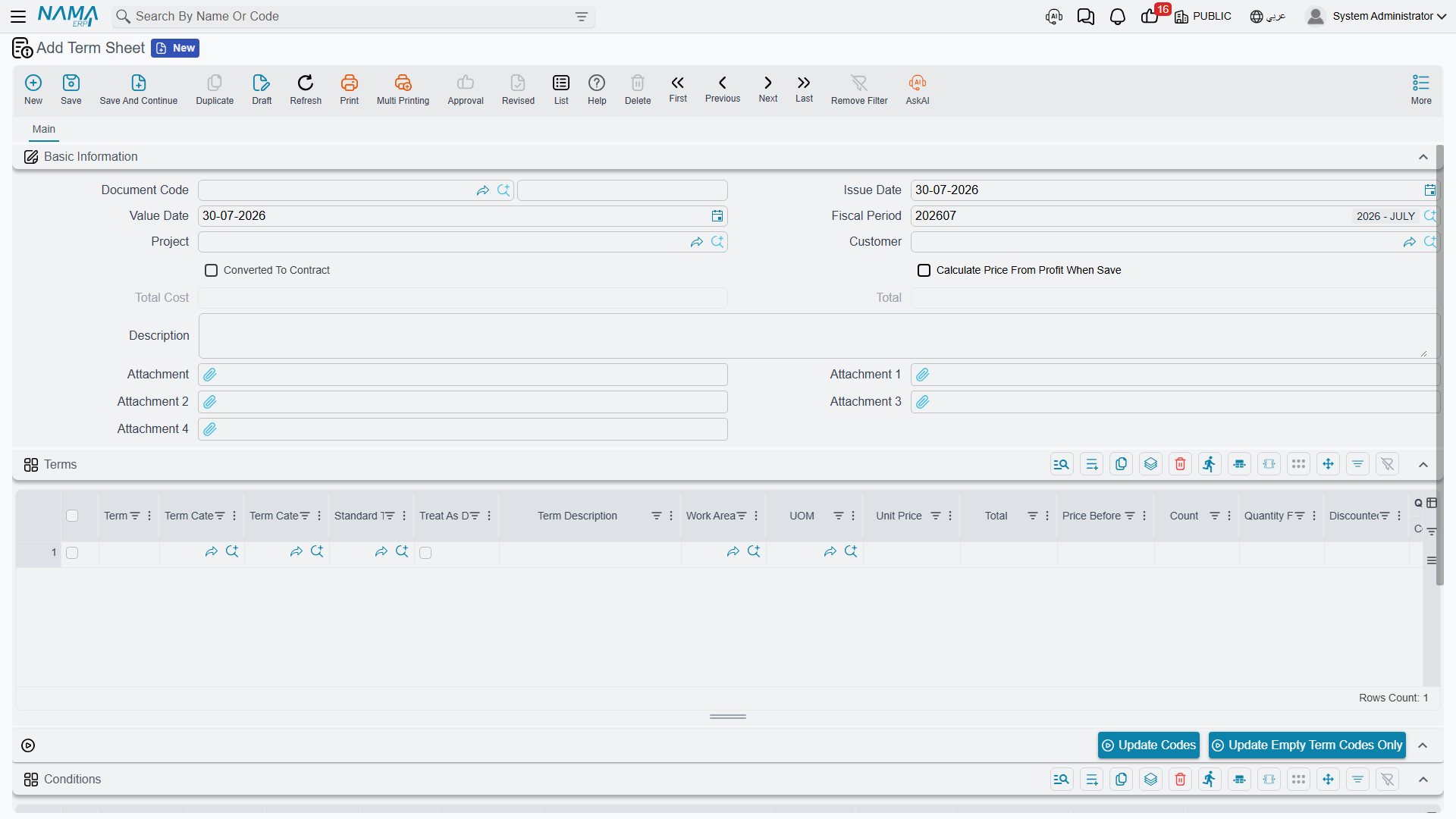Viewport: 1456px width, 819px height.
Task: Click the NAMA ERP logo
Action: pos(67,16)
